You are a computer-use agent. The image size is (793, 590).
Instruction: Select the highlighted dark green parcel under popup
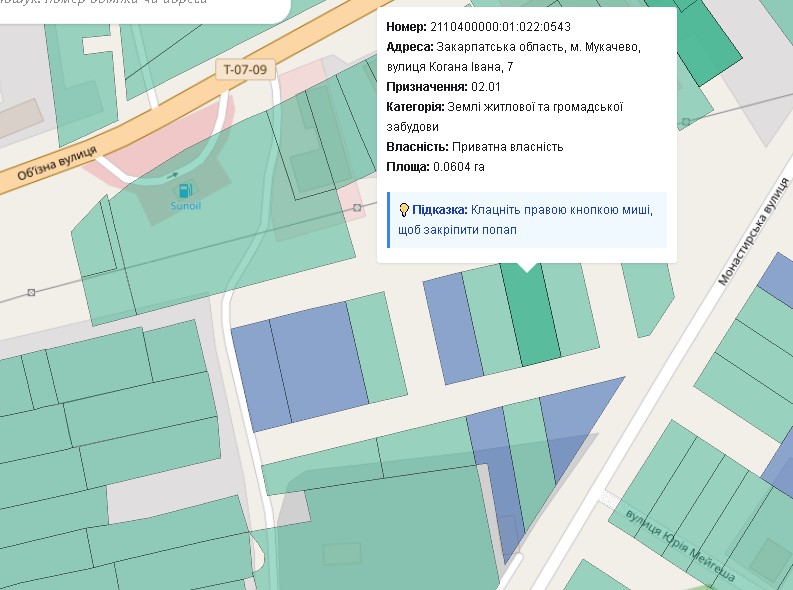[x=530, y=320]
